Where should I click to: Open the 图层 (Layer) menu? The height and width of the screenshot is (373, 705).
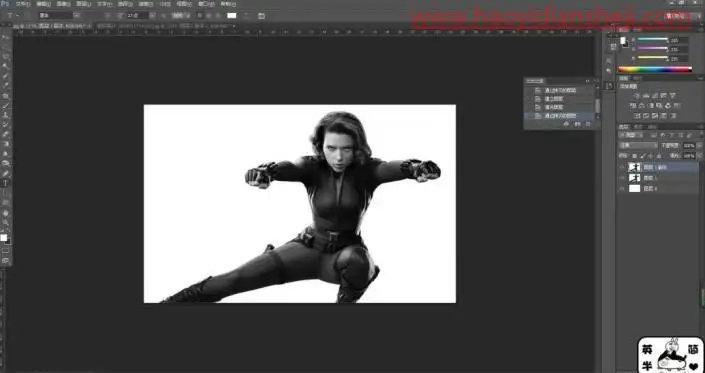click(x=84, y=4)
